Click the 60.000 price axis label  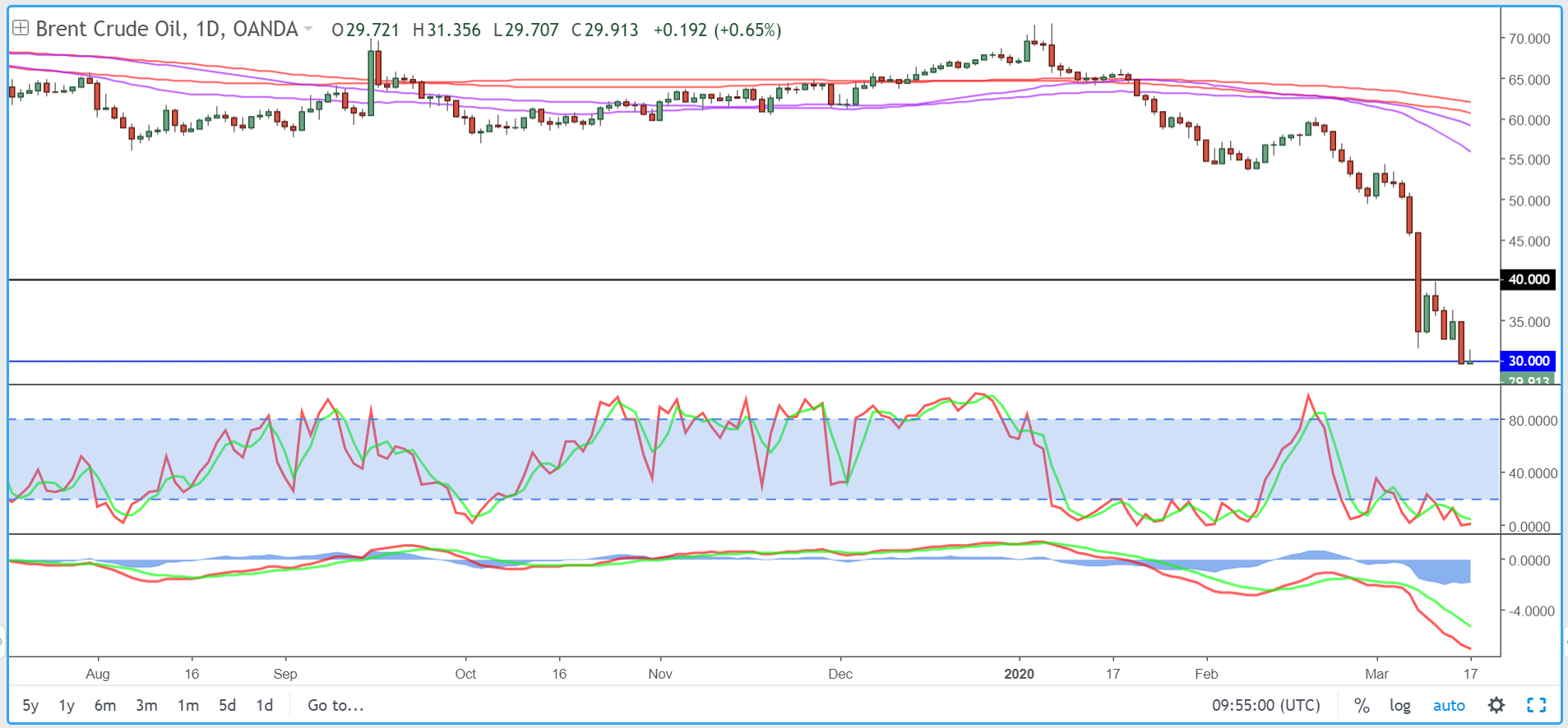pos(1529,120)
